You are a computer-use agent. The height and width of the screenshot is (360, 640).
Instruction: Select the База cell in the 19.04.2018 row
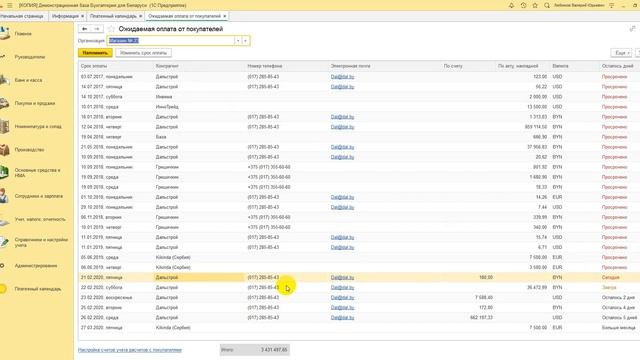tap(199, 137)
